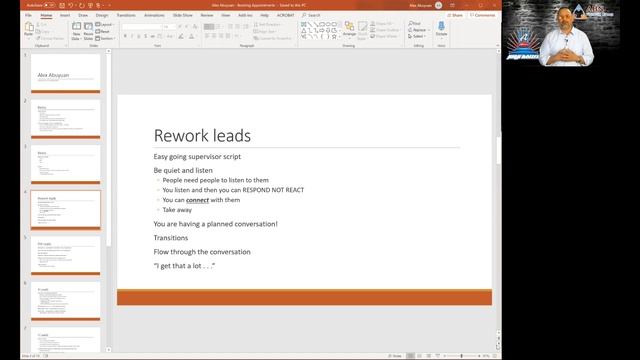Select slide 5 thumbnail
The image size is (640, 360).
[65, 256]
